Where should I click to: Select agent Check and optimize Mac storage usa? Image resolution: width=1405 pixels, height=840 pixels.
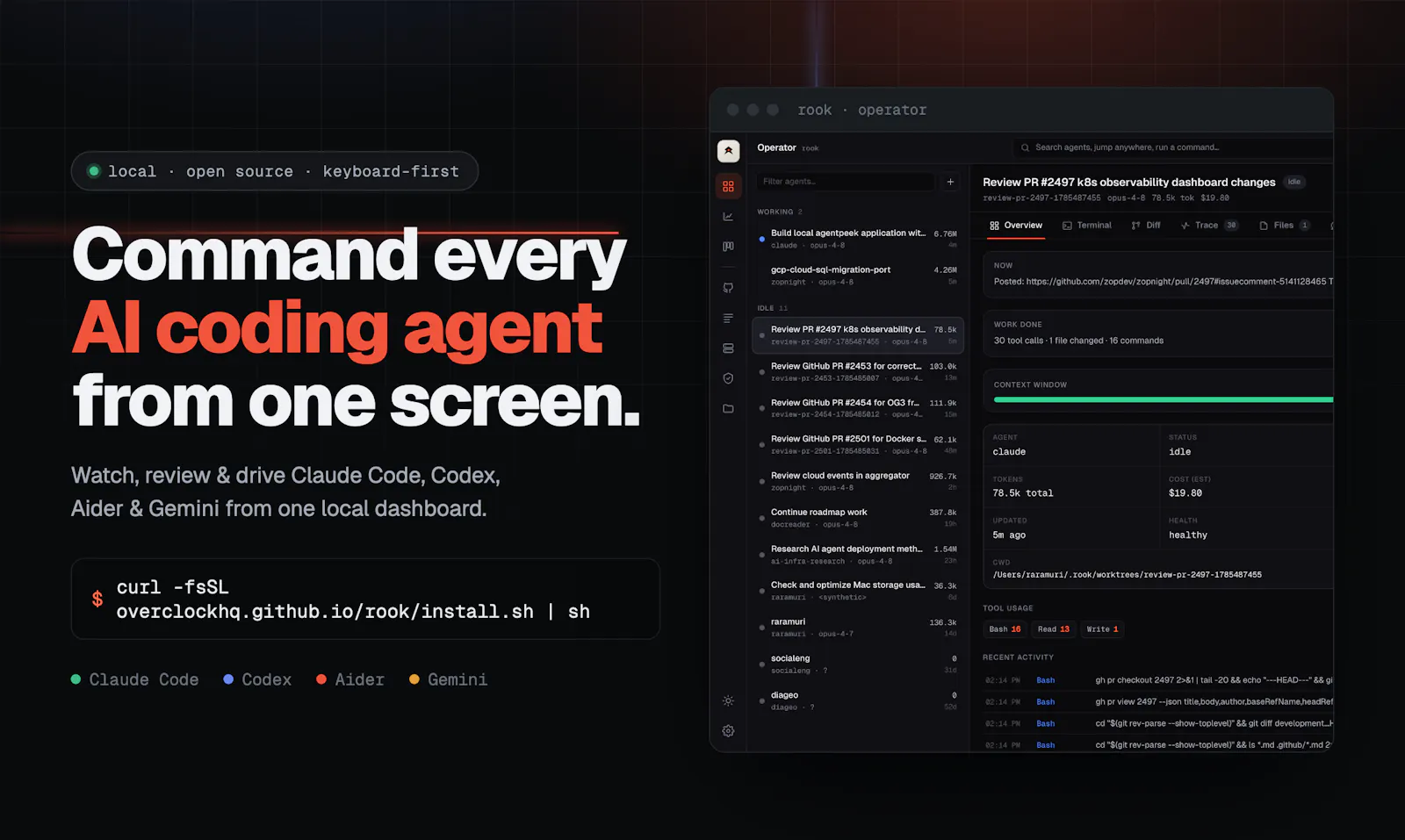858,591
